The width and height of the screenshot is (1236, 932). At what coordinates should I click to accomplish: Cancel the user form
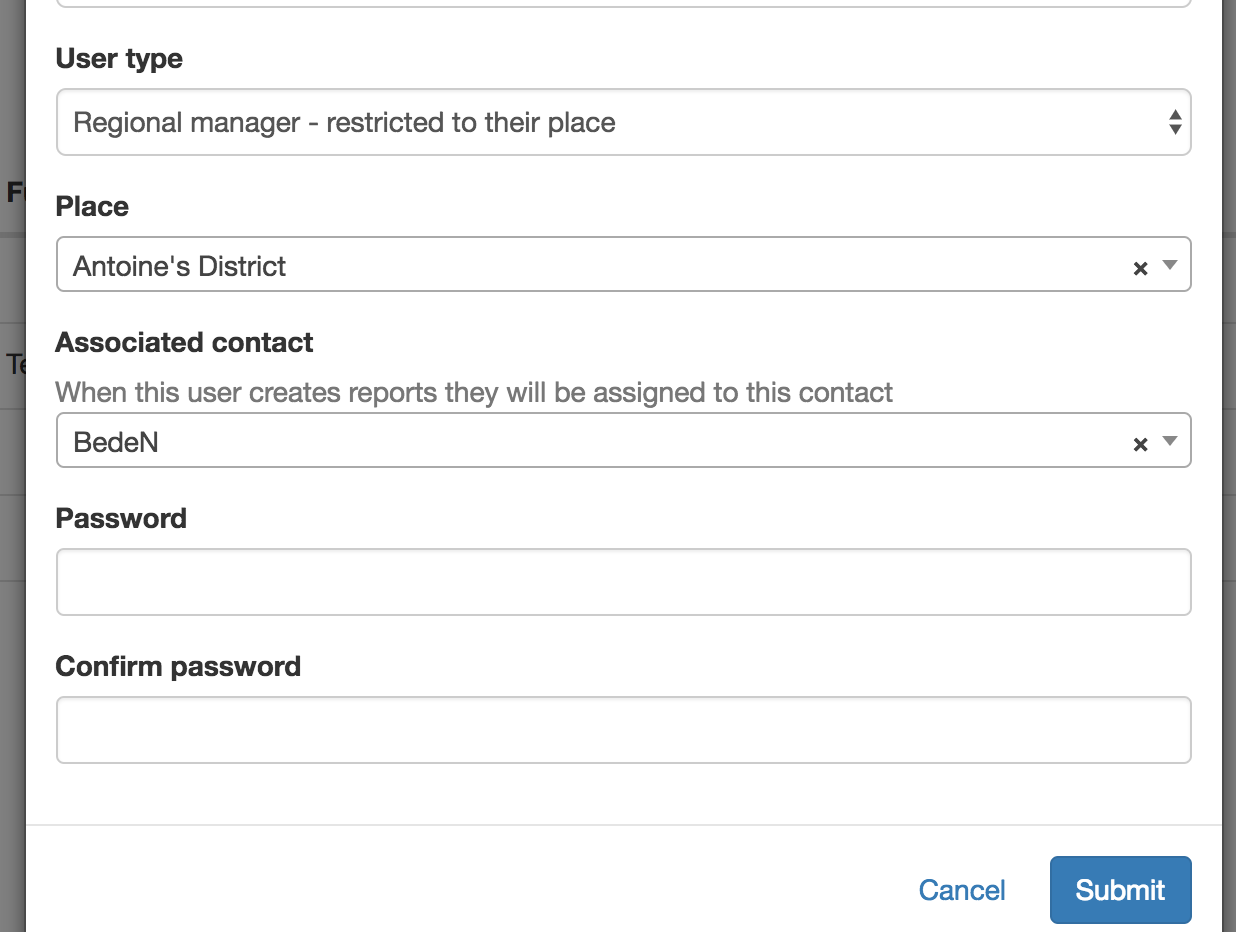click(962, 890)
